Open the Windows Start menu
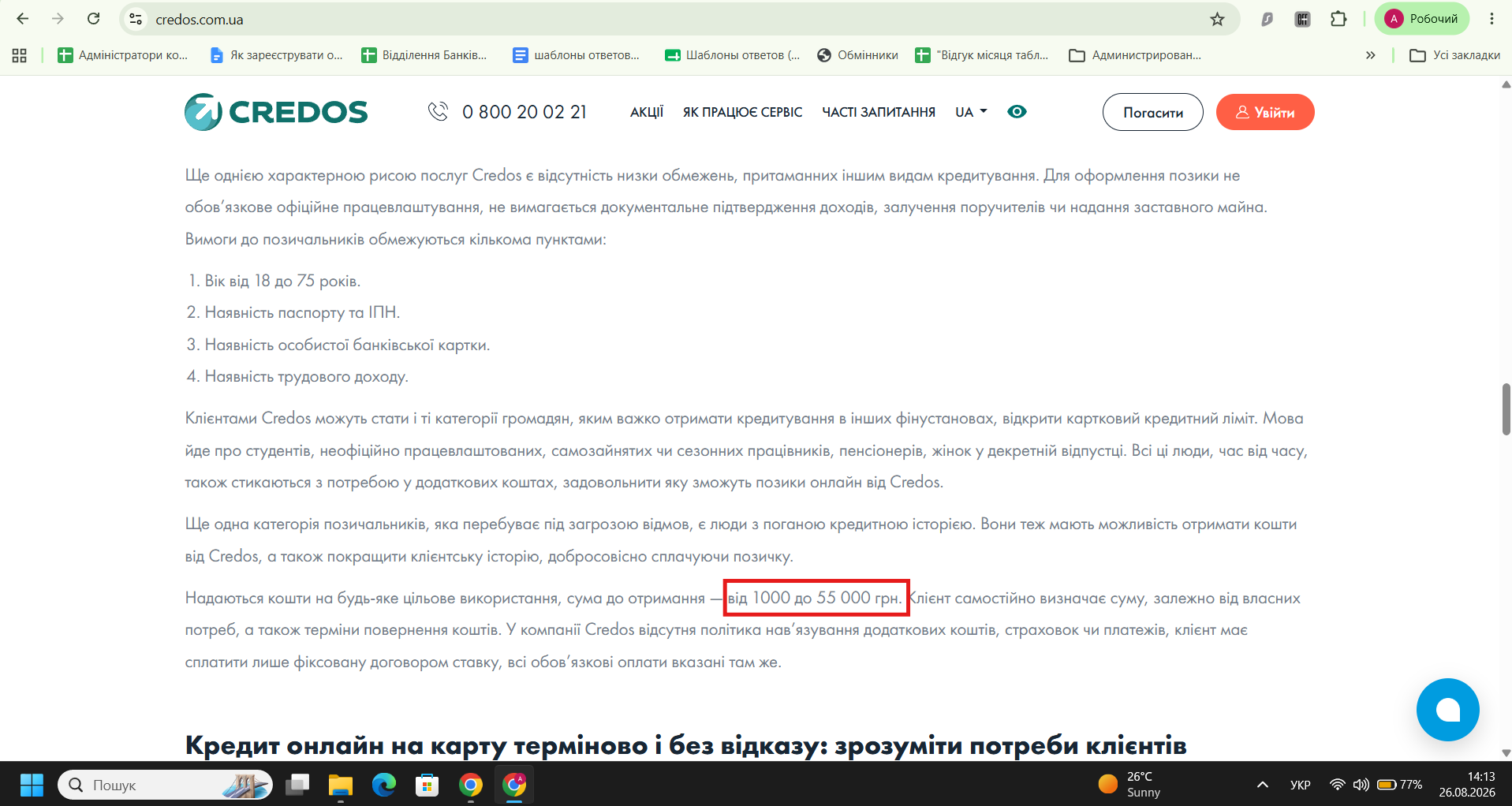Image resolution: width=1512 pixels, height=806 pixels. 32,785
